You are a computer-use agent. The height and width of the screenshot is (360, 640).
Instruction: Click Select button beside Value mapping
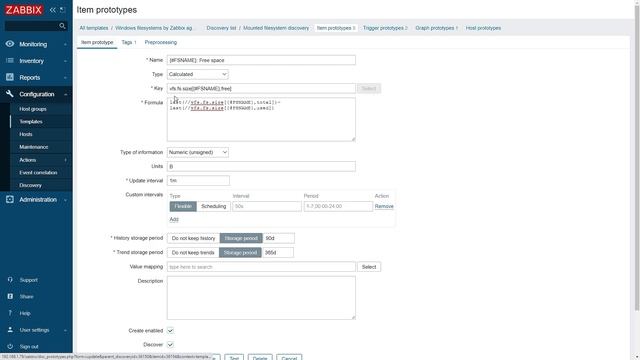pyautogui.click(x=369, y=267)
